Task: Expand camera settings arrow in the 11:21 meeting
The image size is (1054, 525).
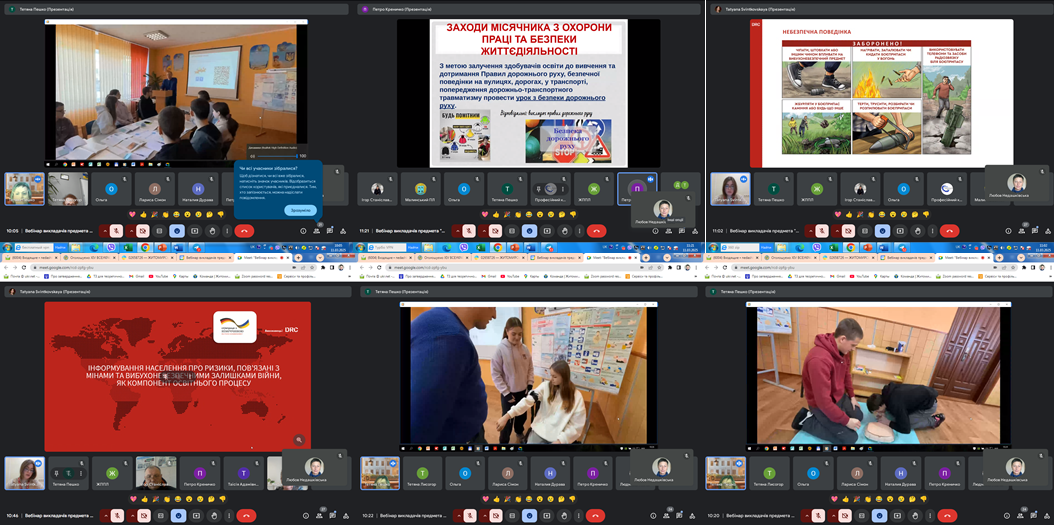Action: click(x=482, y=230)
